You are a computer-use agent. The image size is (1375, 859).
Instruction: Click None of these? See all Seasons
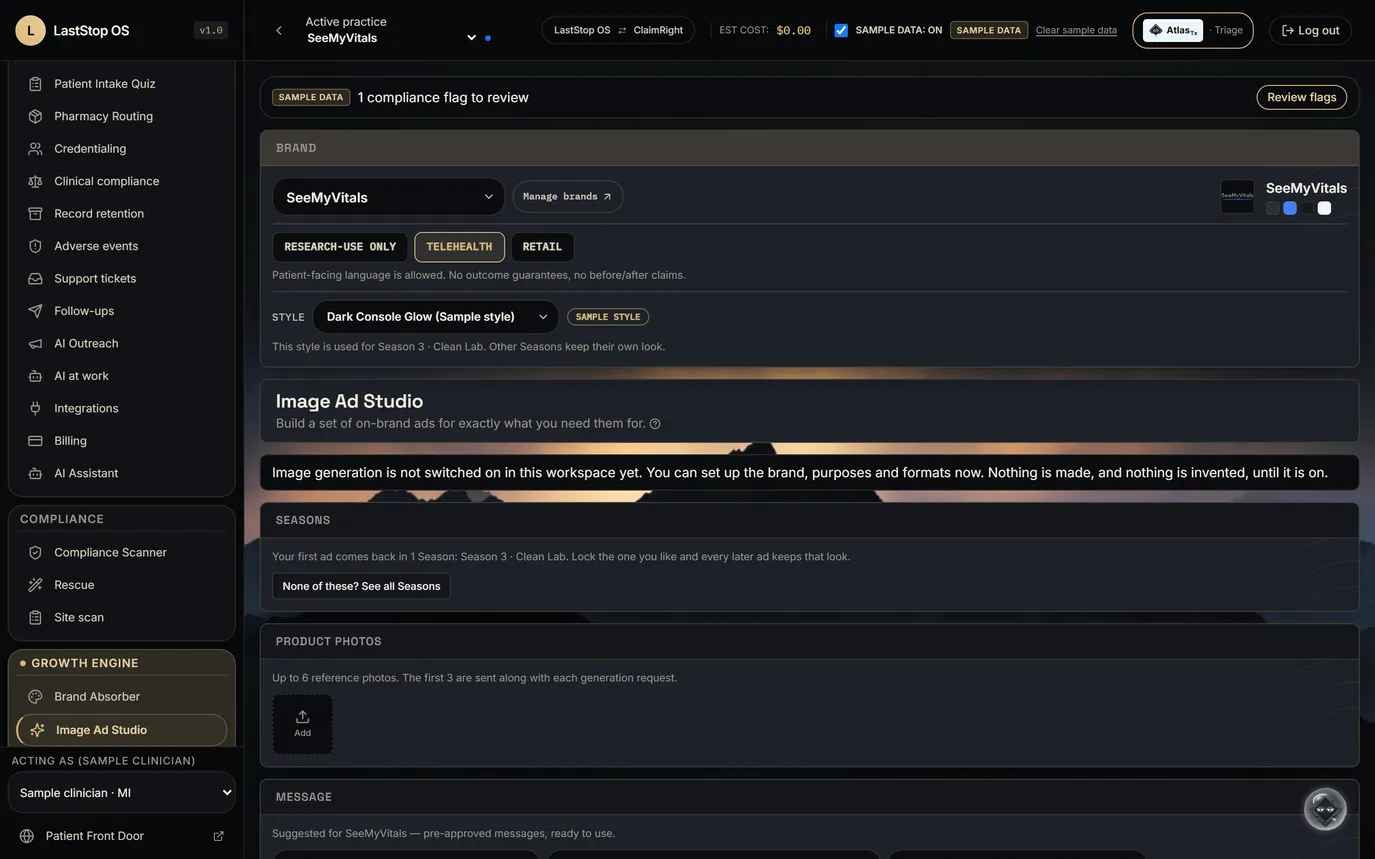(361, 586)
